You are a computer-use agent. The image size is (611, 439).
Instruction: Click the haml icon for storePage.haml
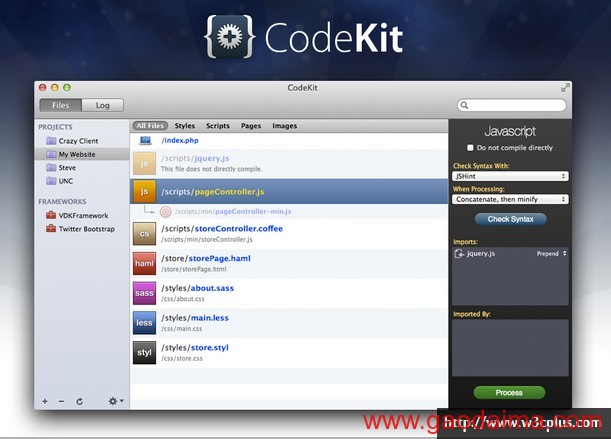144,264
